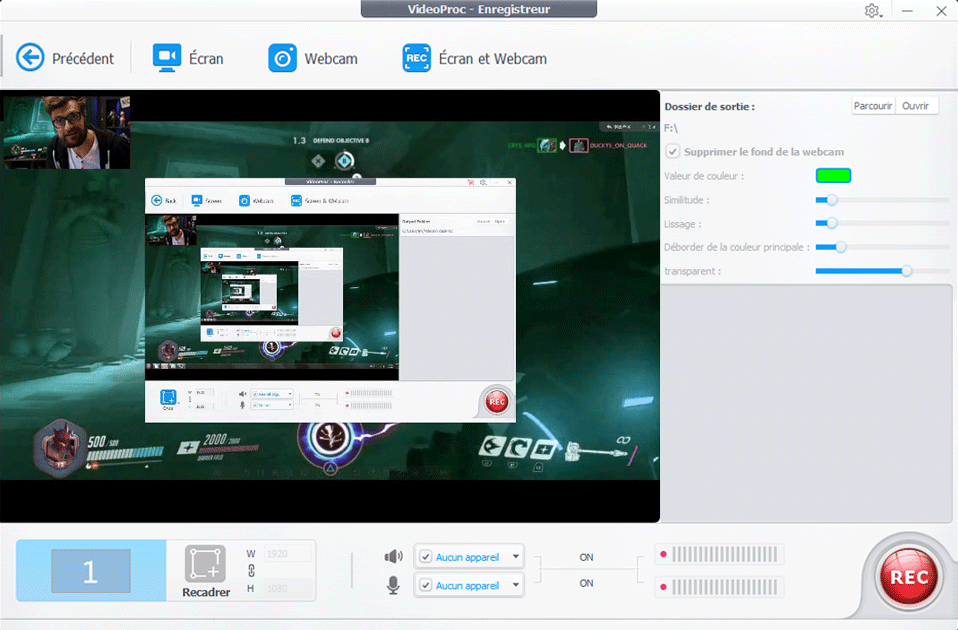Choose Écran et Webcam mode

(x=475, y=58)
